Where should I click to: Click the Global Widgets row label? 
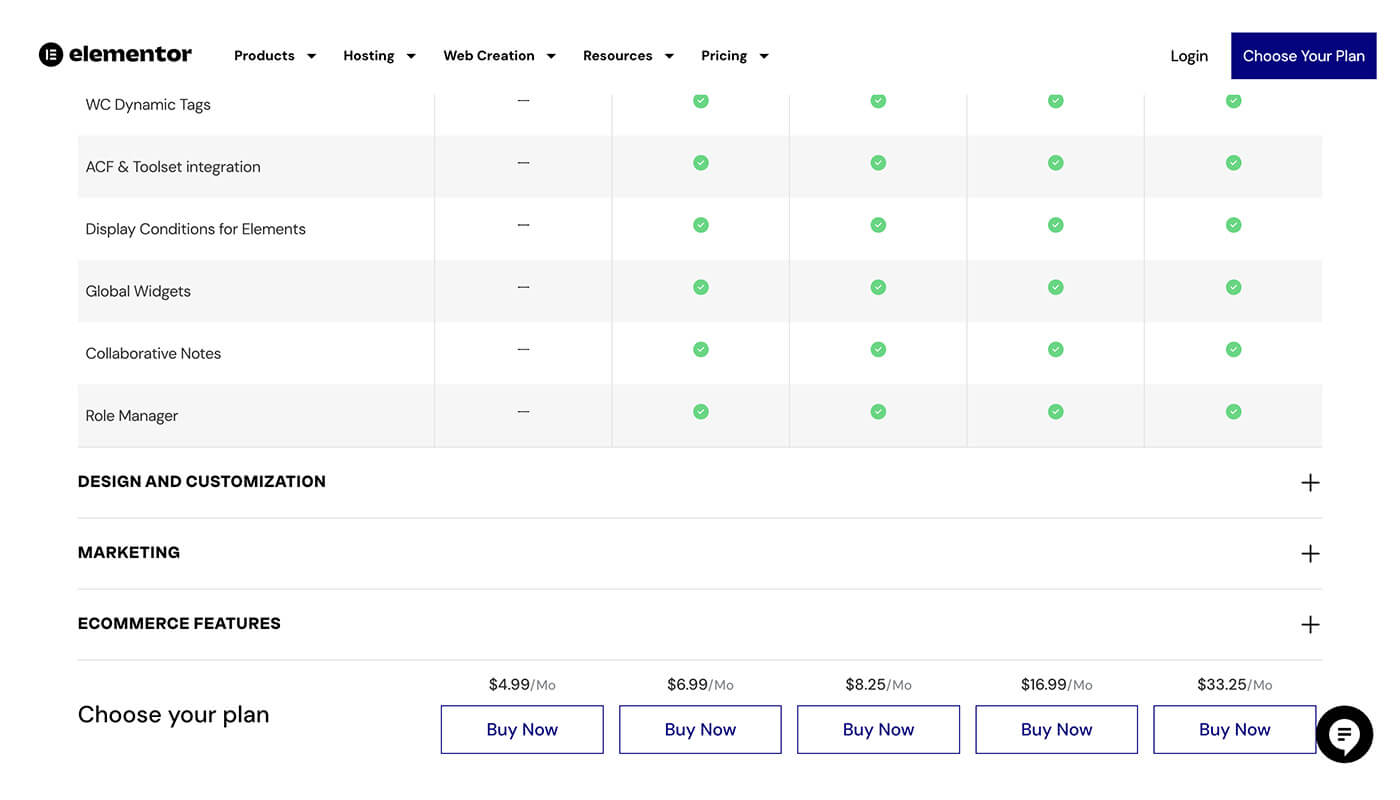[138, 291]
